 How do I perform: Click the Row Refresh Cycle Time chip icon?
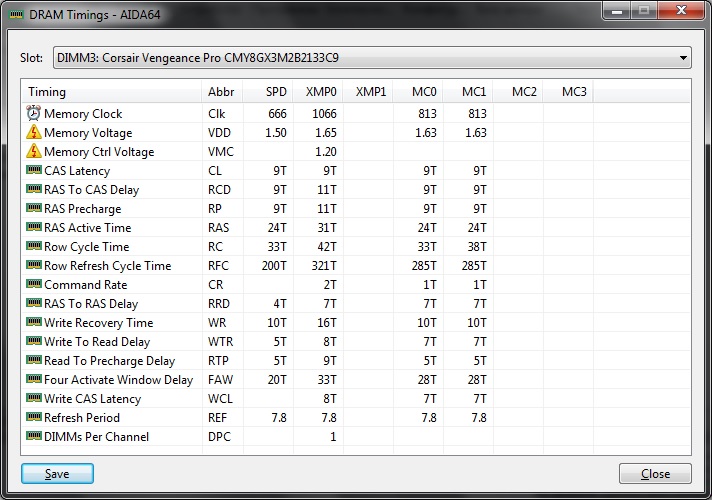coord(34,265)
